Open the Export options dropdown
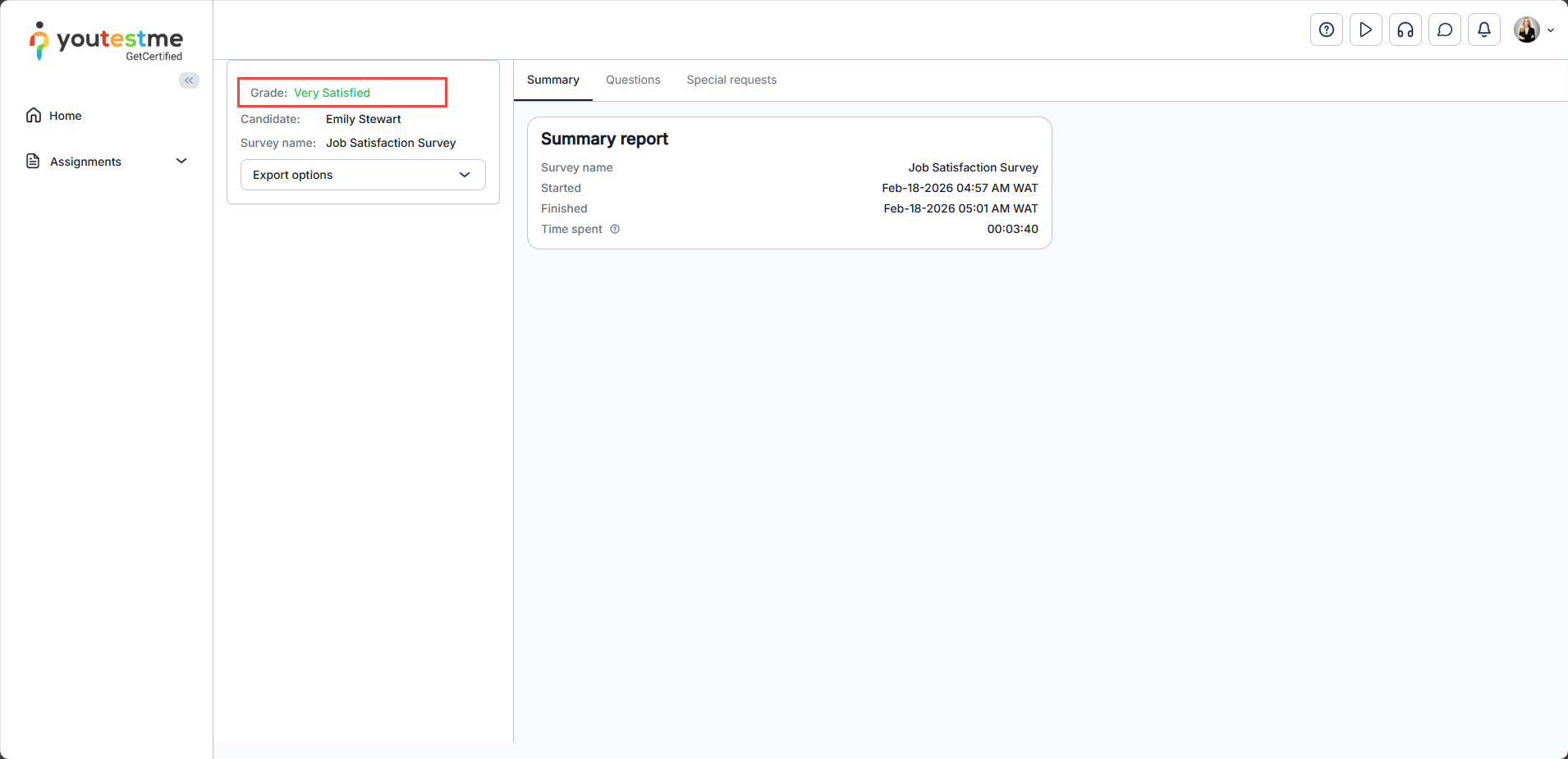The image size is (1568, 759). click(363, 175)
